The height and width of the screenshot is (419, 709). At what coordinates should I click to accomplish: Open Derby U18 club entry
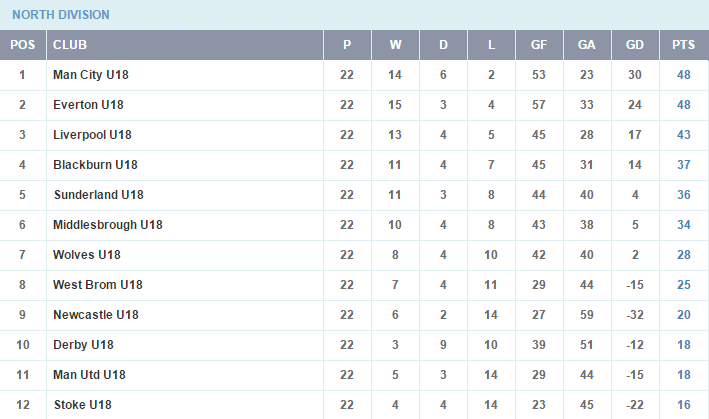83,345
